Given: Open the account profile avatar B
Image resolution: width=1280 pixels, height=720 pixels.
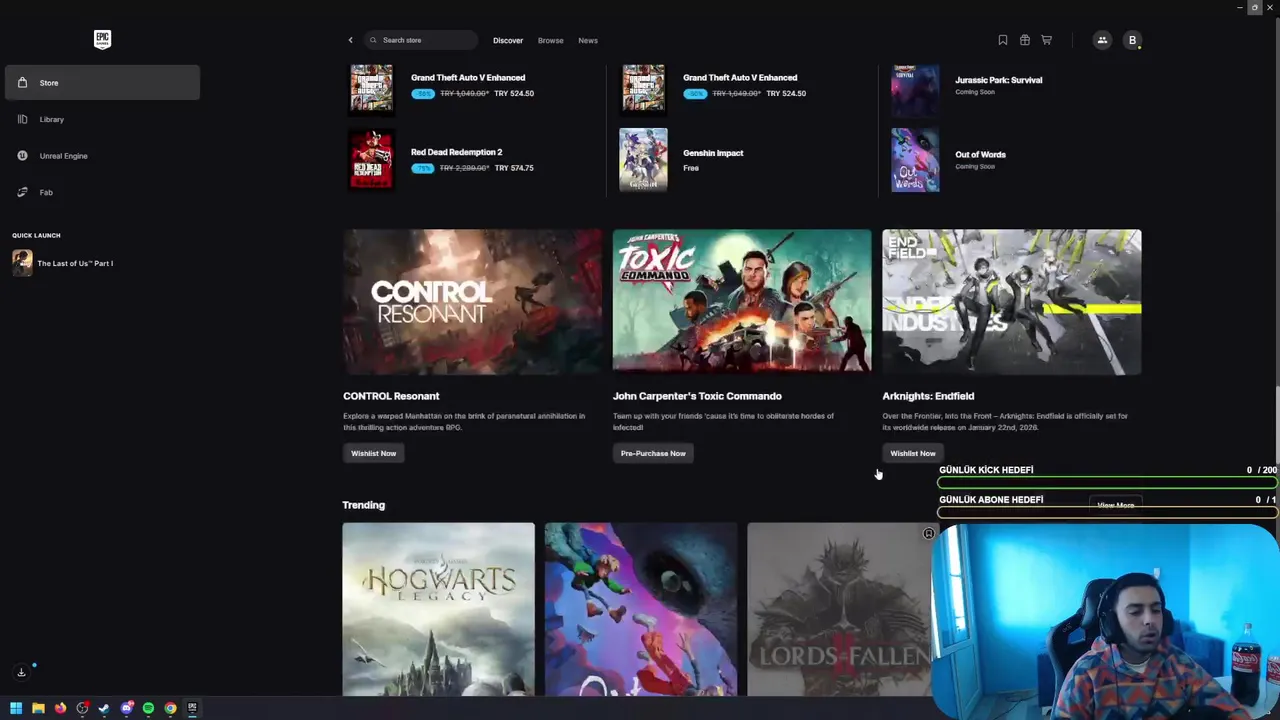Looking at the screenshot, I should (x=1132, y=40).
